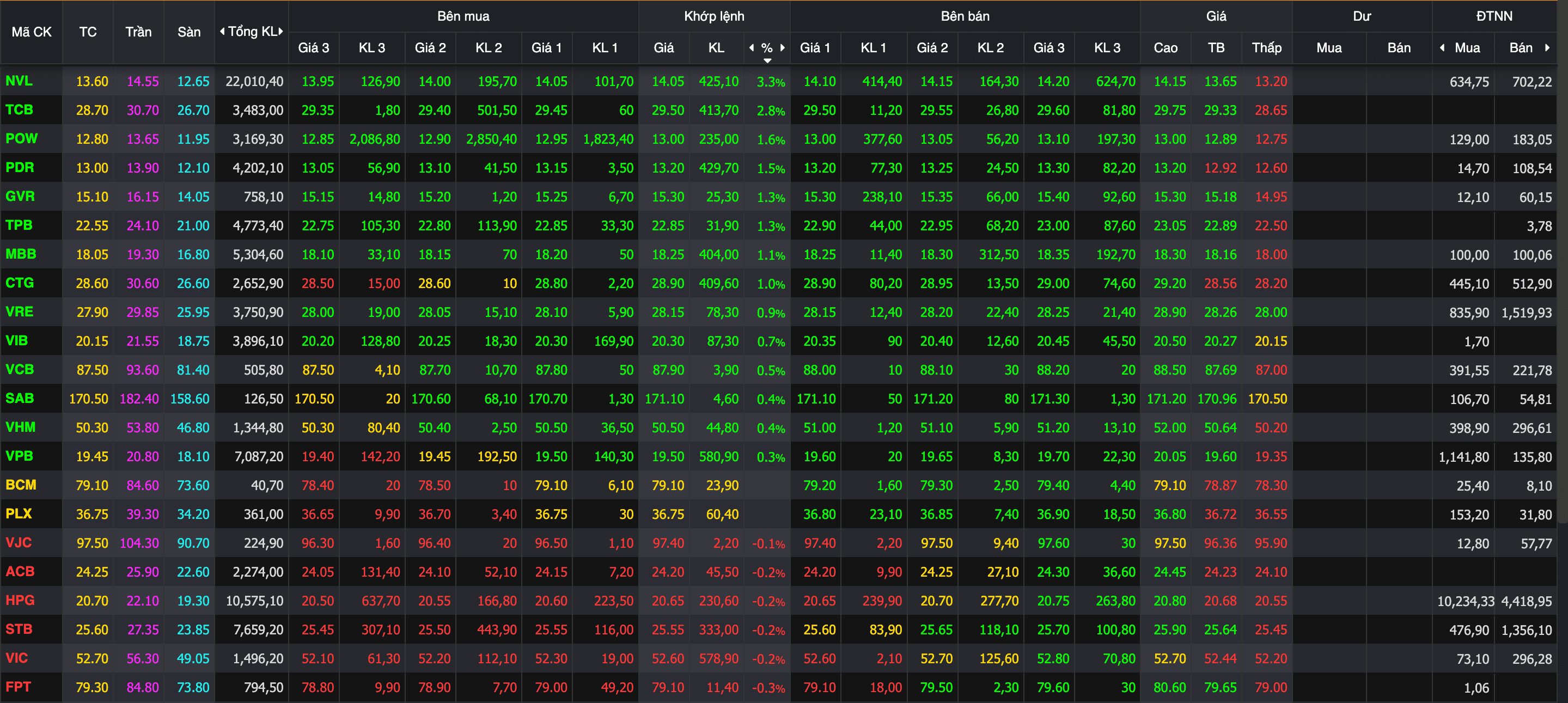This screenshot has height=703, width=1568.
Task: Select the VCB ticker
Action: pos(20,369)
